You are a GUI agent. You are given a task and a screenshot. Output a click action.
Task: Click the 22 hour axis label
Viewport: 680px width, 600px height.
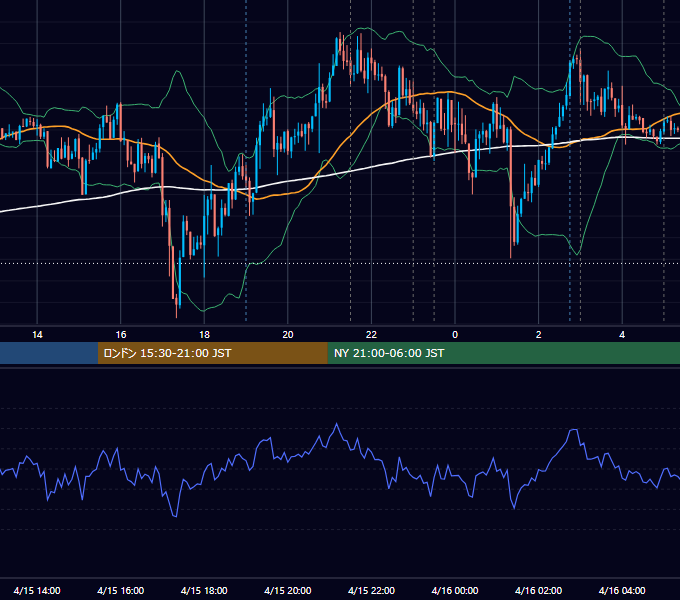coord(371,335)
